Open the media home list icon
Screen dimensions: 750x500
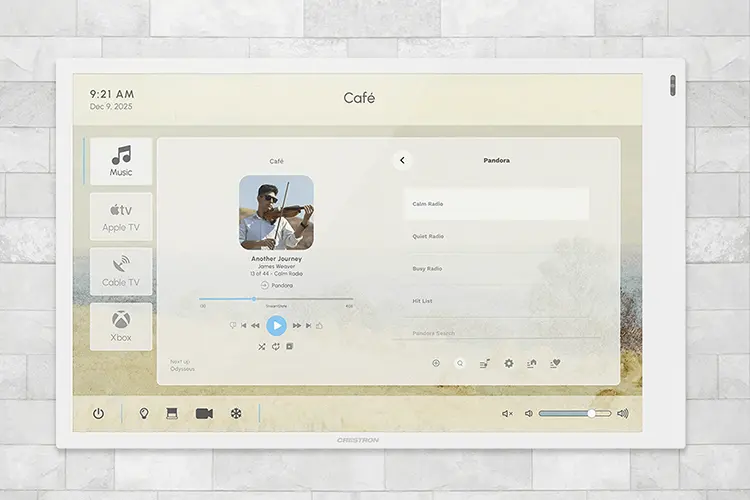point(532,363)
